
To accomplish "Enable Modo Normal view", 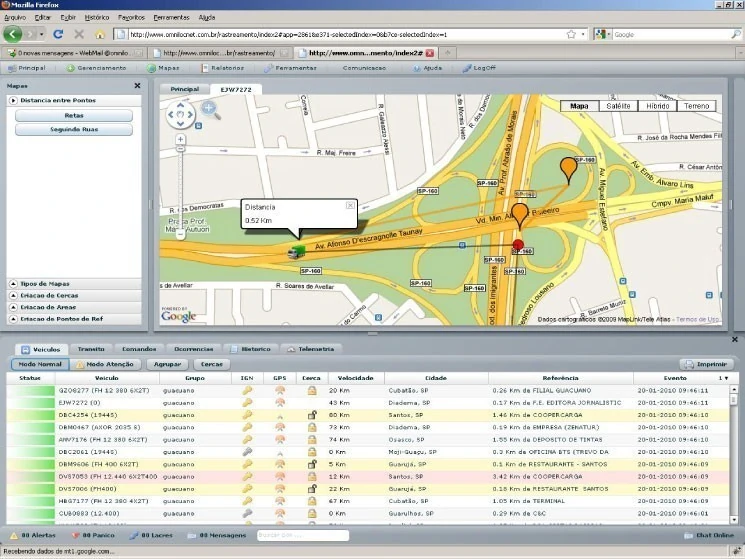I will click(40, 364).
